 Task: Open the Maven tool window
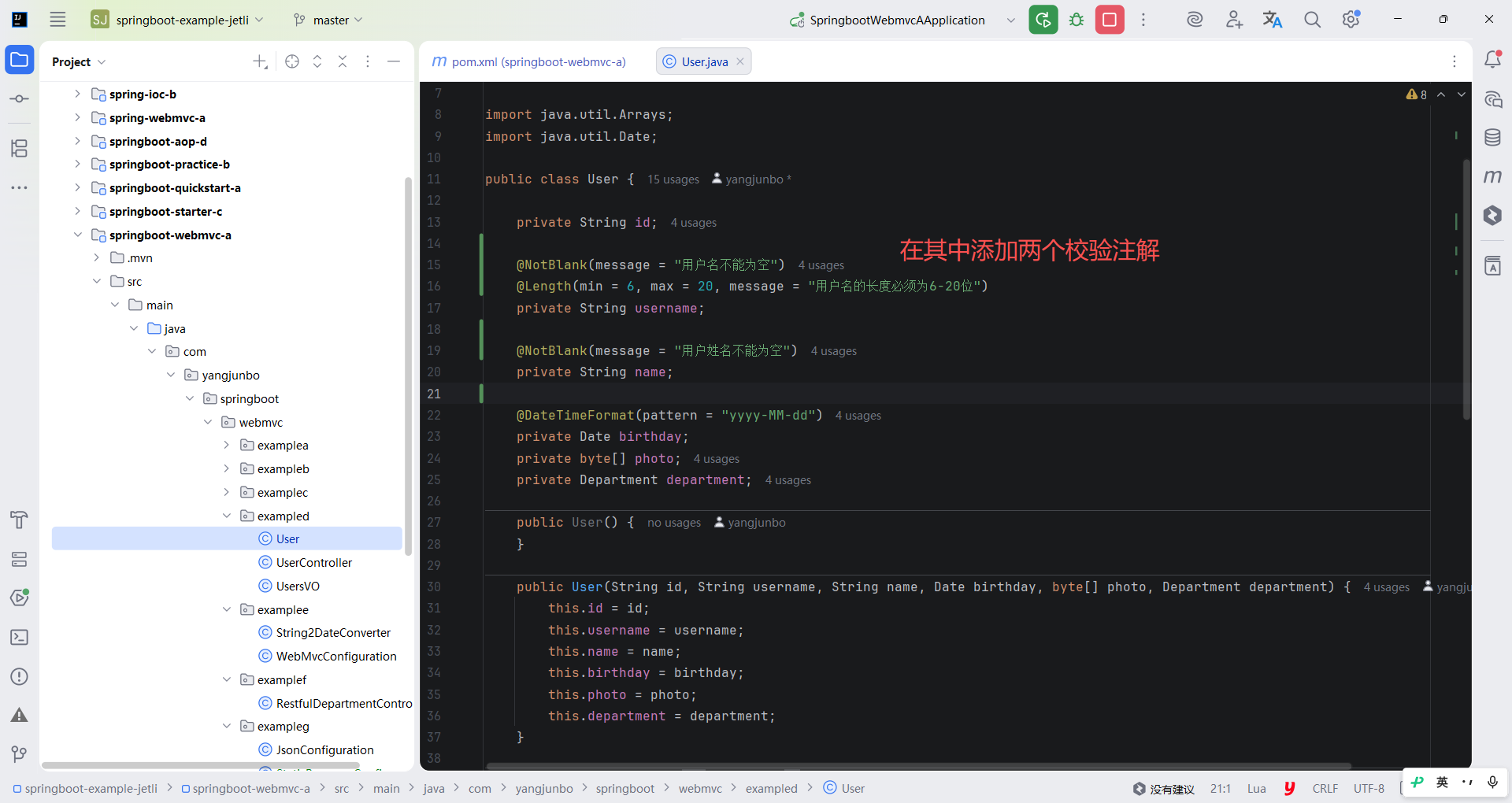(1492, 176)
